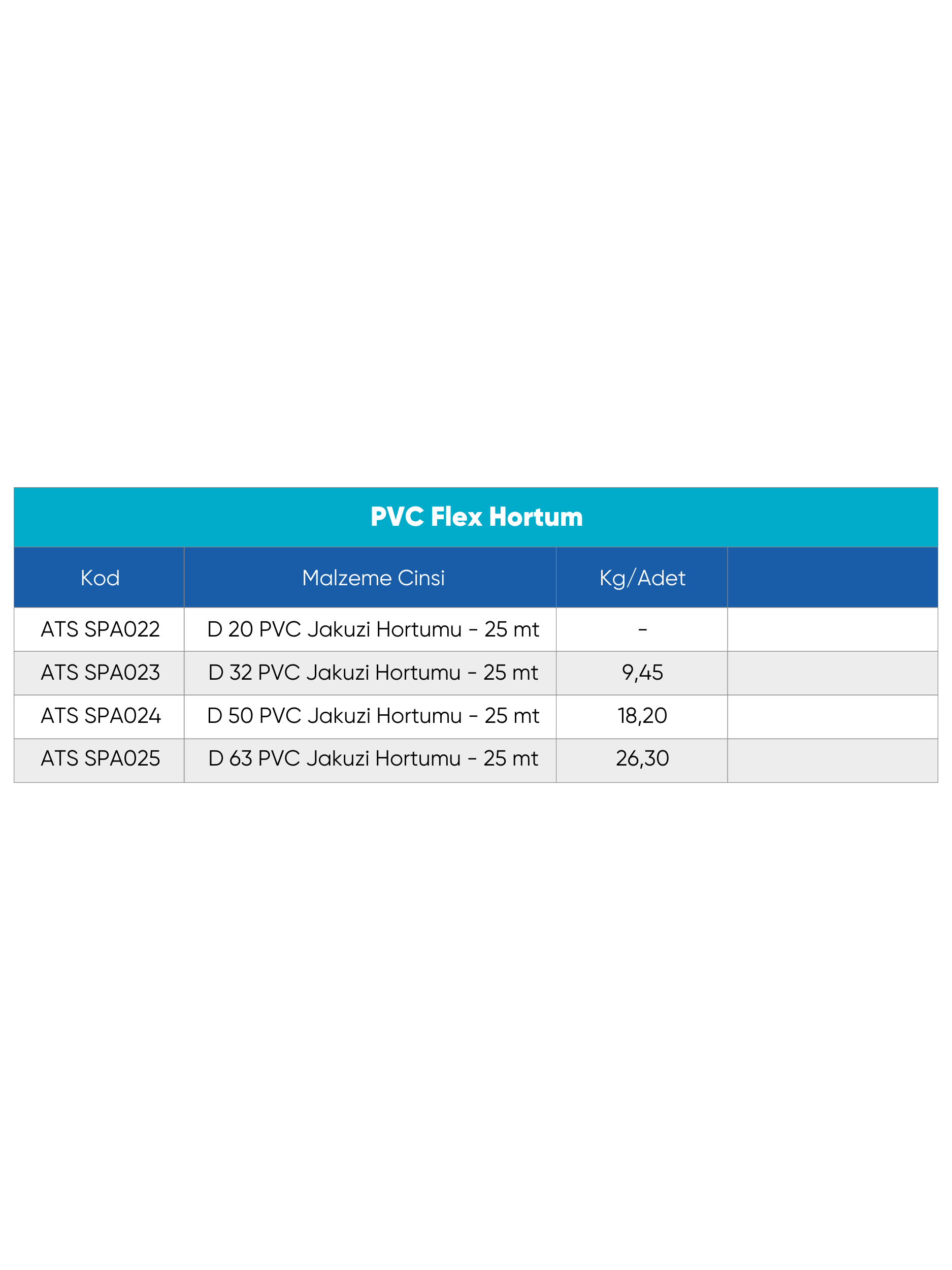Click the D 20 PVC Jakuzi Hortumu cell
Viewport: 952px width, 1270px height.
point(373,629)
